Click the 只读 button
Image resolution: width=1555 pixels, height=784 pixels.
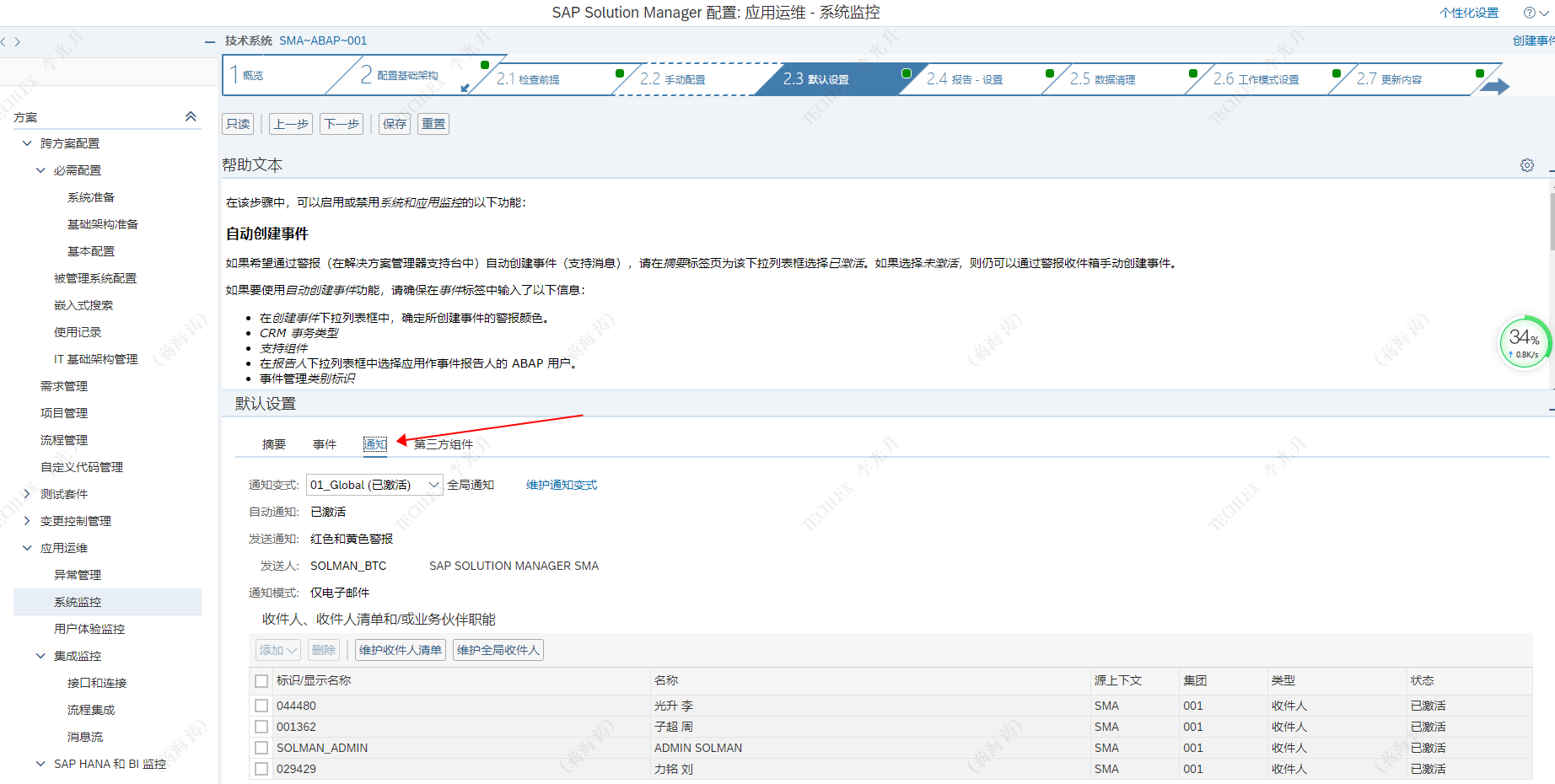(239, 124)
